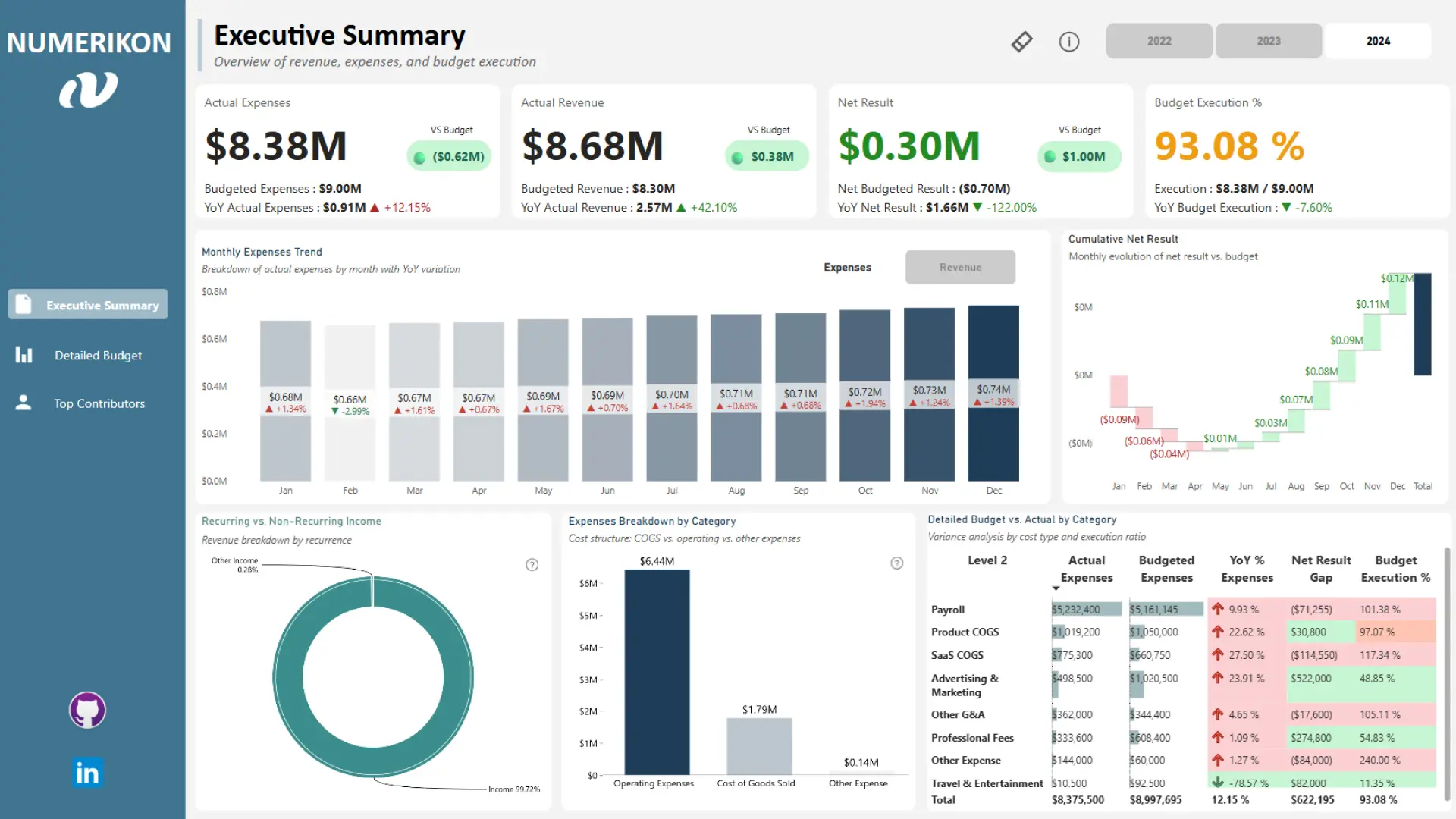Click help icon on Recurring Income chart
The width and height of the screenshot is (1456, 819).
point(532,564)
